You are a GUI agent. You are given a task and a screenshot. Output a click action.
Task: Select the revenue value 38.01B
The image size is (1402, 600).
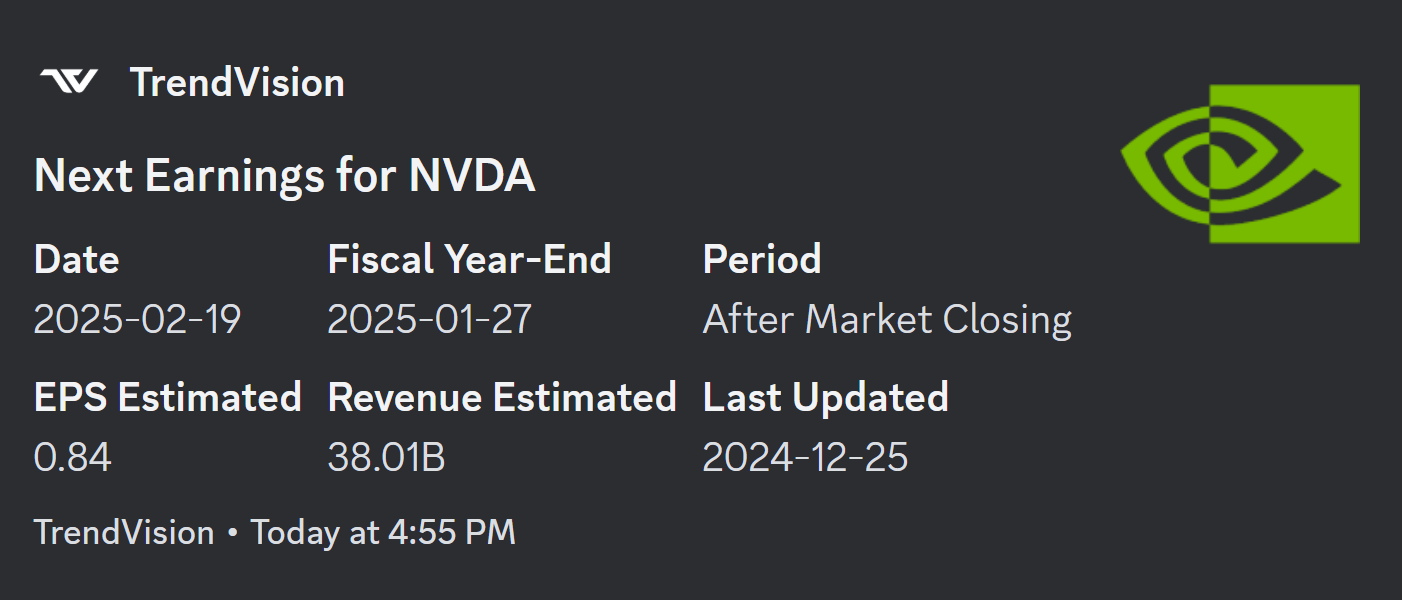tap(386, 458)
